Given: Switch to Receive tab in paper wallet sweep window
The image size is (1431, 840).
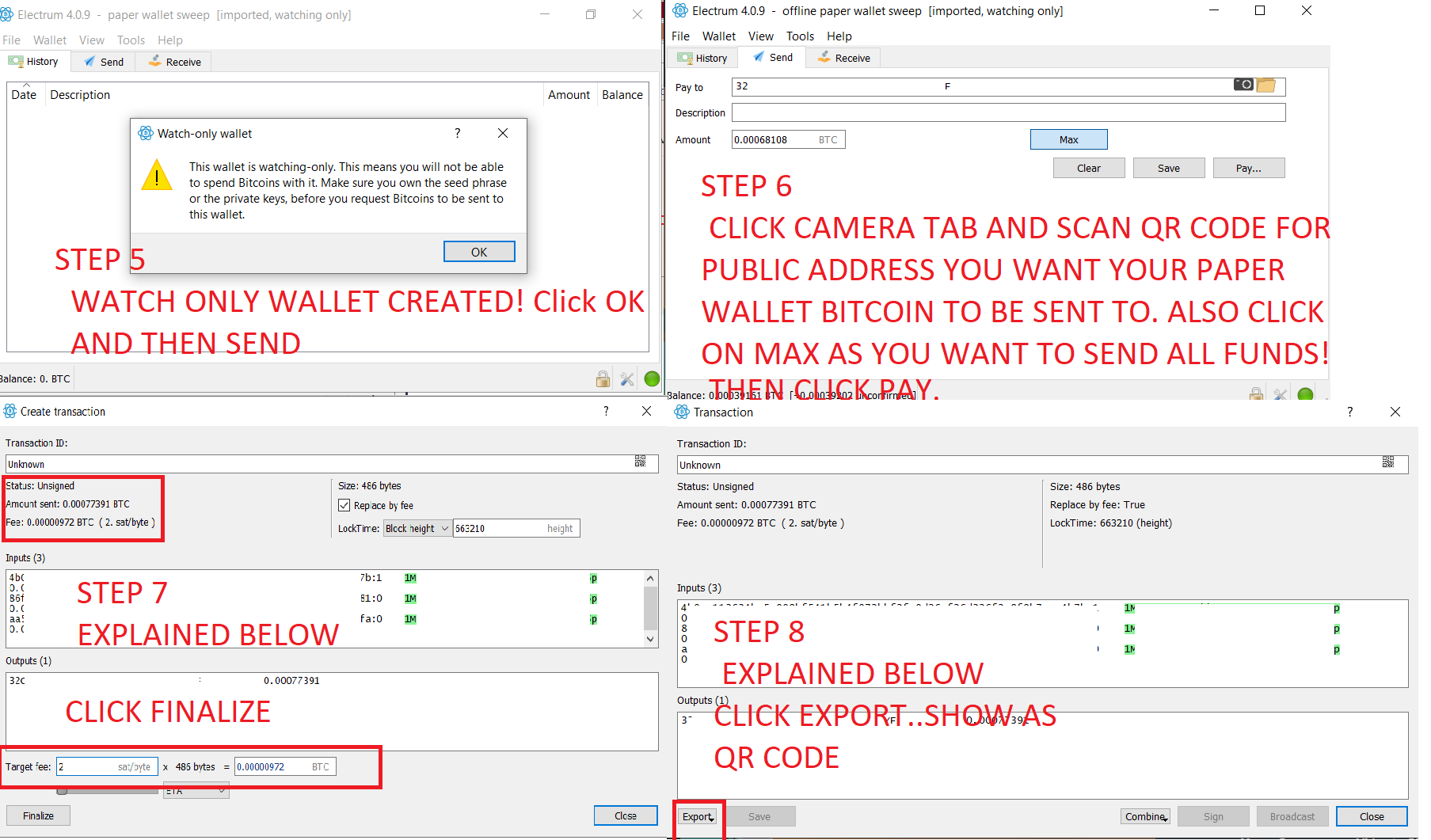Looking at the screenshot, I should pos(174,62).
